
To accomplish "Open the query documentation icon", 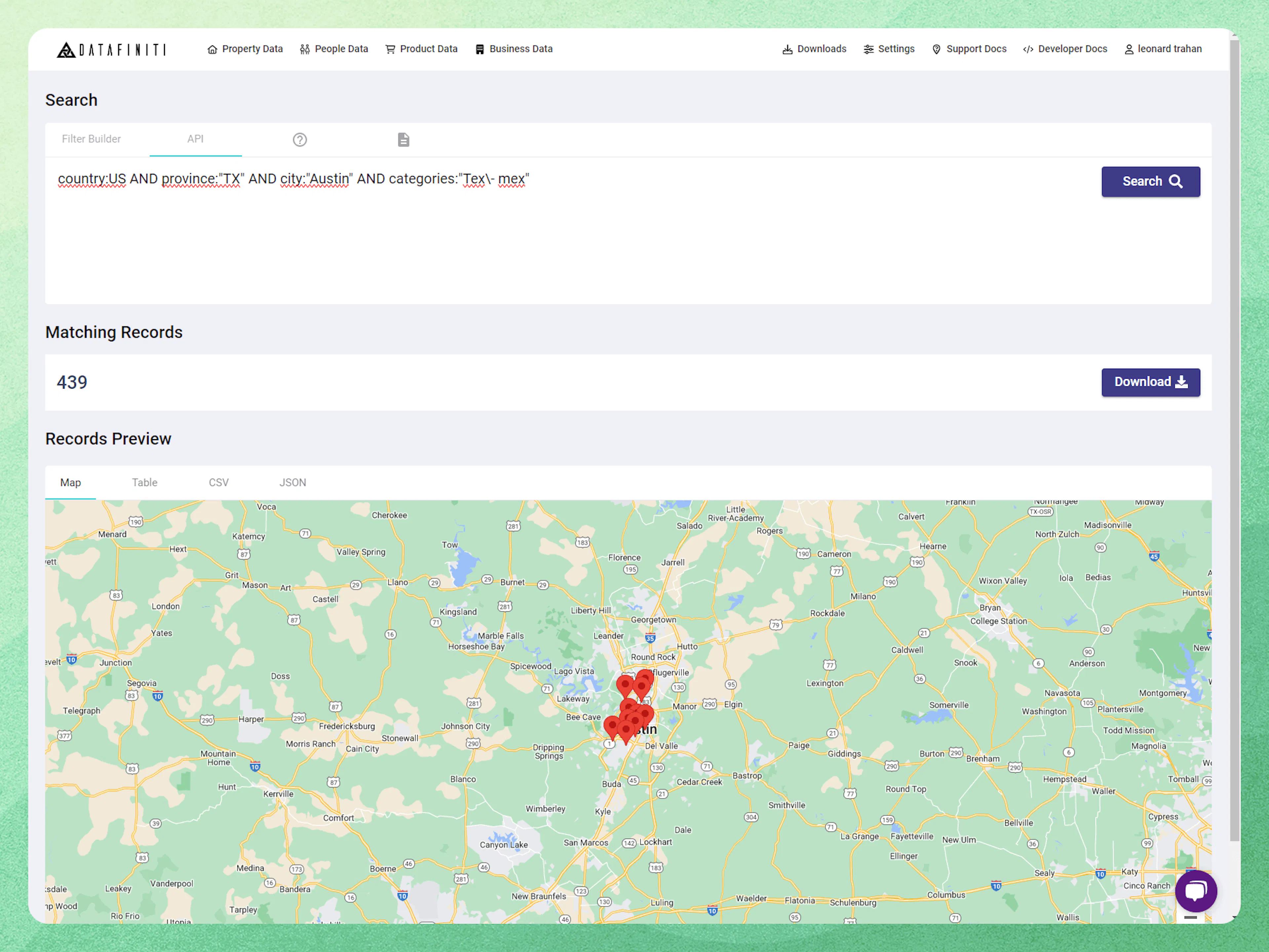I will click(x=403, y=139).
